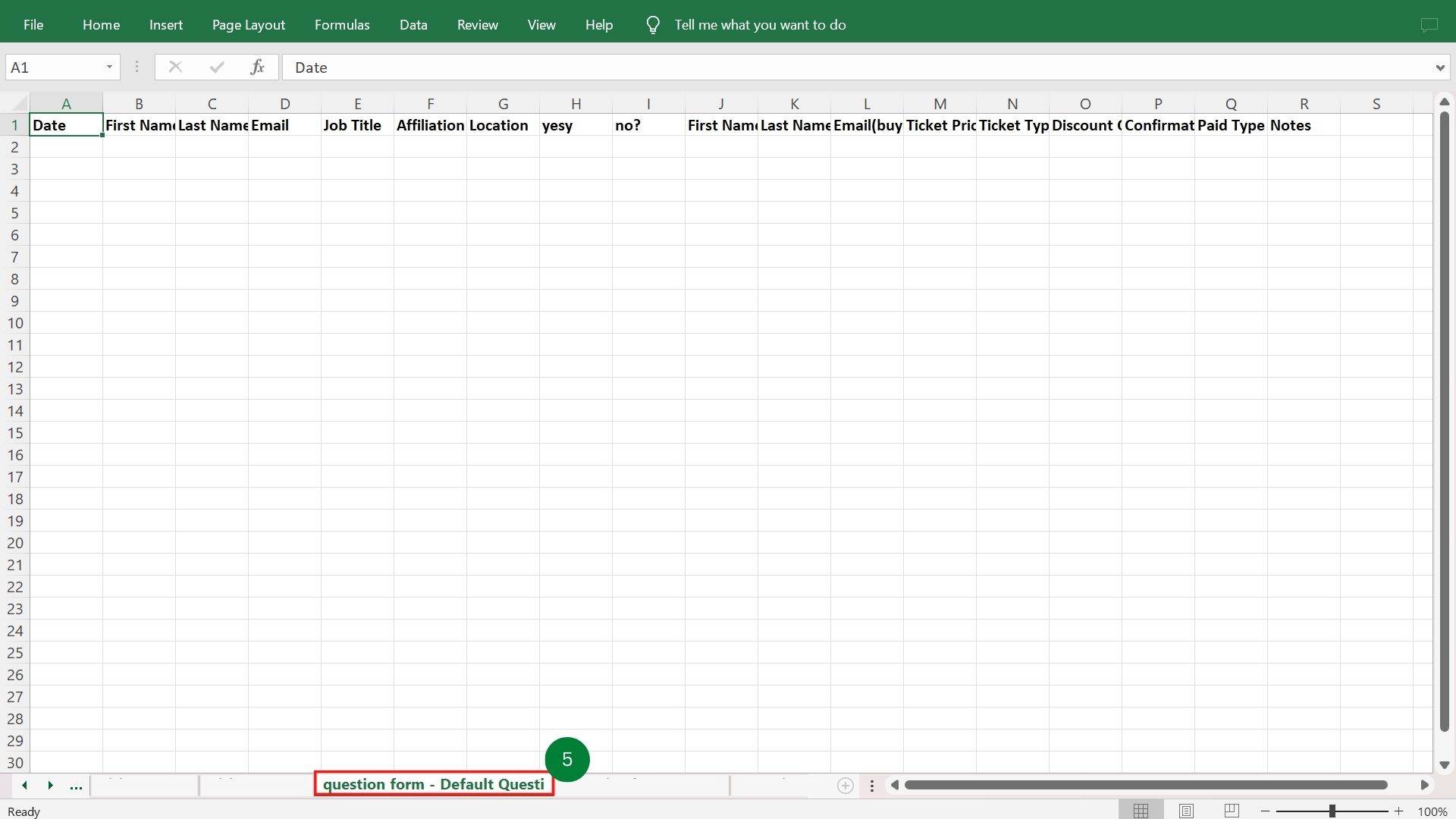
Task: Open the Insert ribbon tab
Action: pos(165,25)
